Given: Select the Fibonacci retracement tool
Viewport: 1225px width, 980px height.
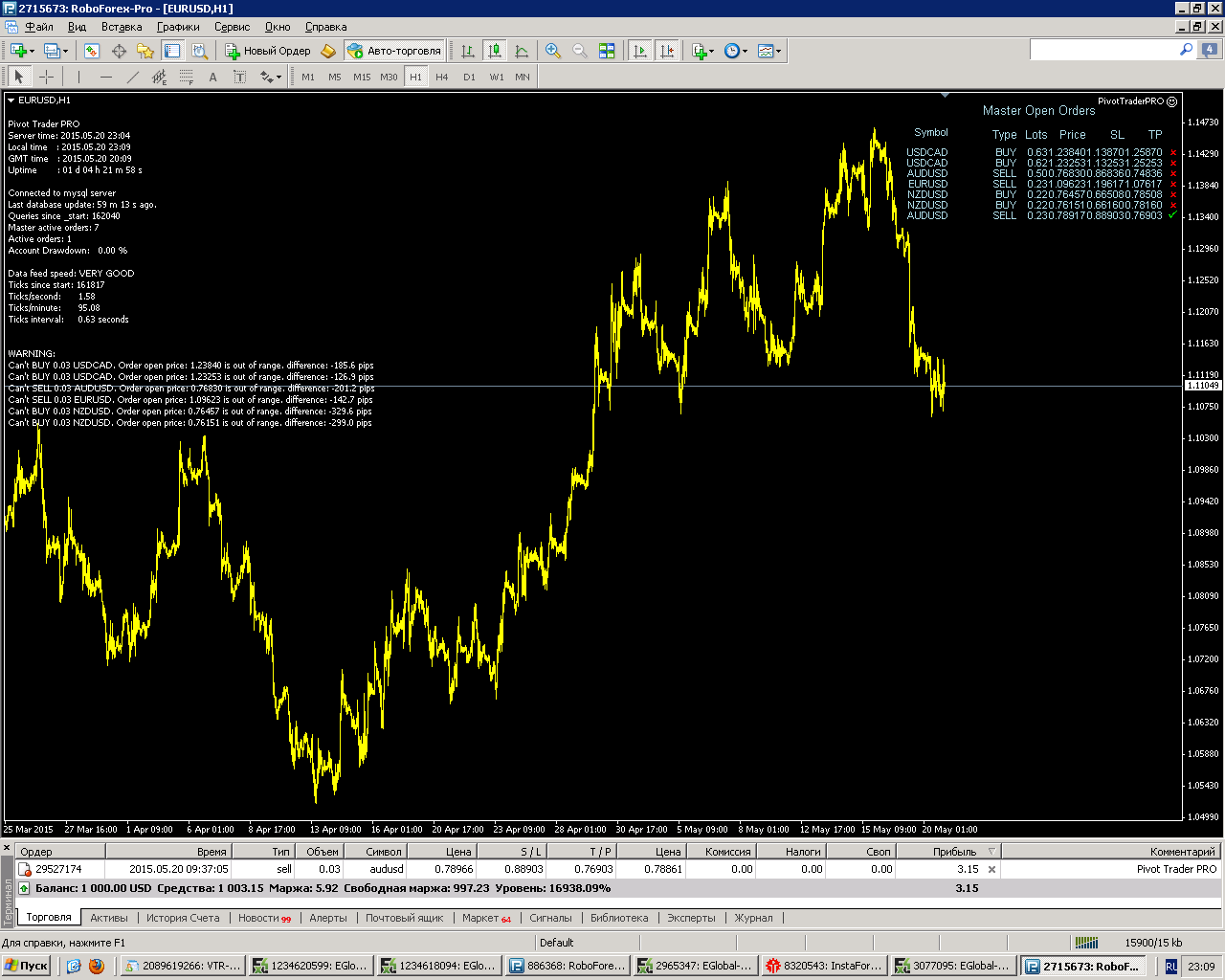Looking at the screenshot, I should 187,77.
